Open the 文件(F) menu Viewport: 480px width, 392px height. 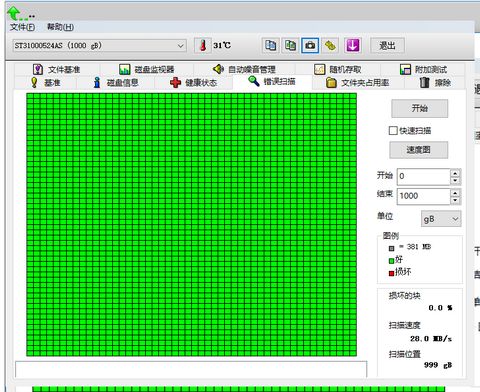click(22, 27)
